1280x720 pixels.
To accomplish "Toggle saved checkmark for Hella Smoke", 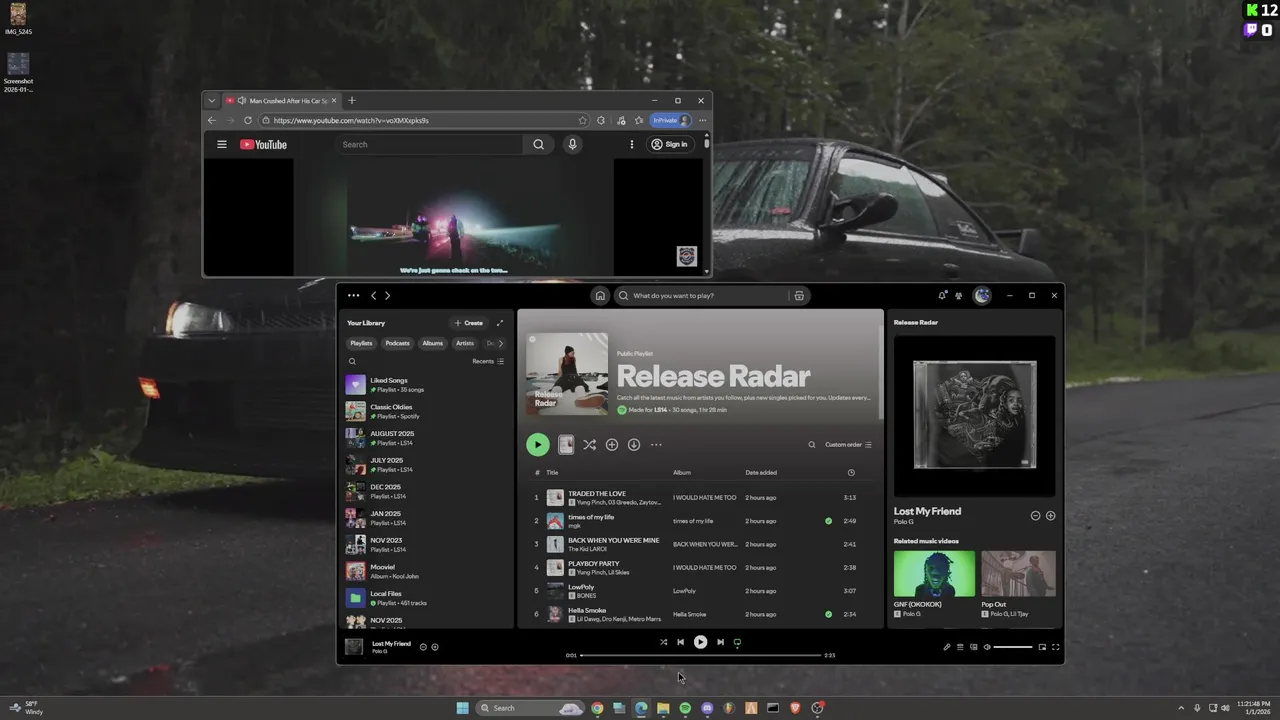I will (x=828, y=614).
